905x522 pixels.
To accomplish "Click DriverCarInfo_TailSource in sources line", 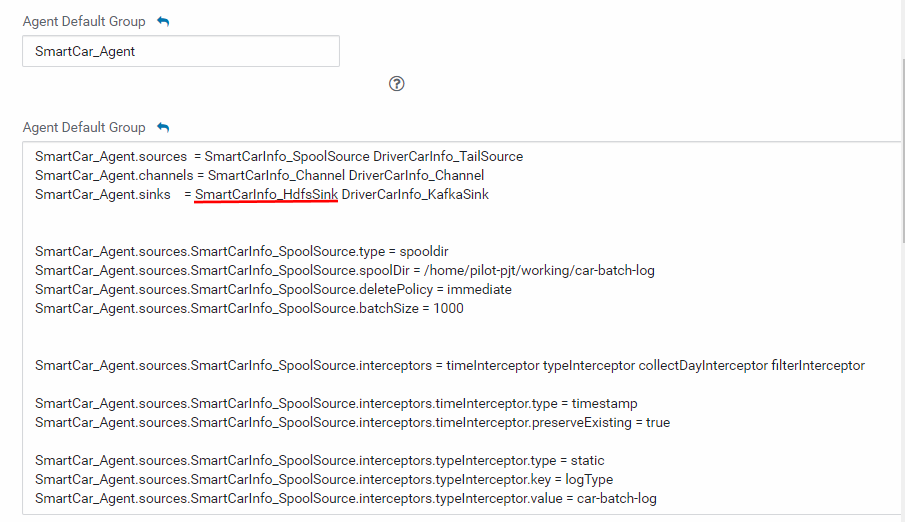I will coord(448,156).
